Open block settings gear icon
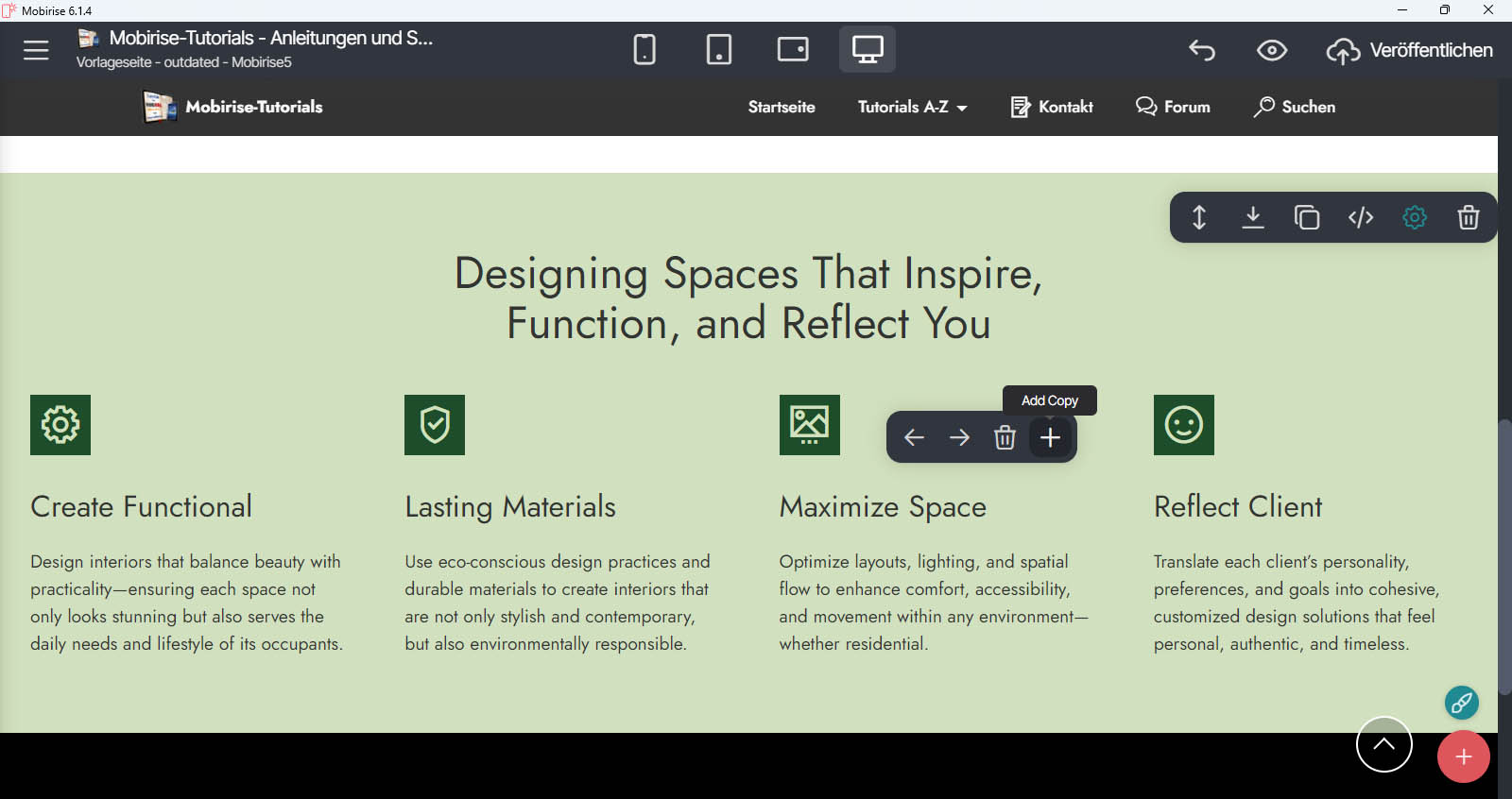The width and height of the screenshot is (1512, 799). pyautogui.click(x=1414, y=217)
